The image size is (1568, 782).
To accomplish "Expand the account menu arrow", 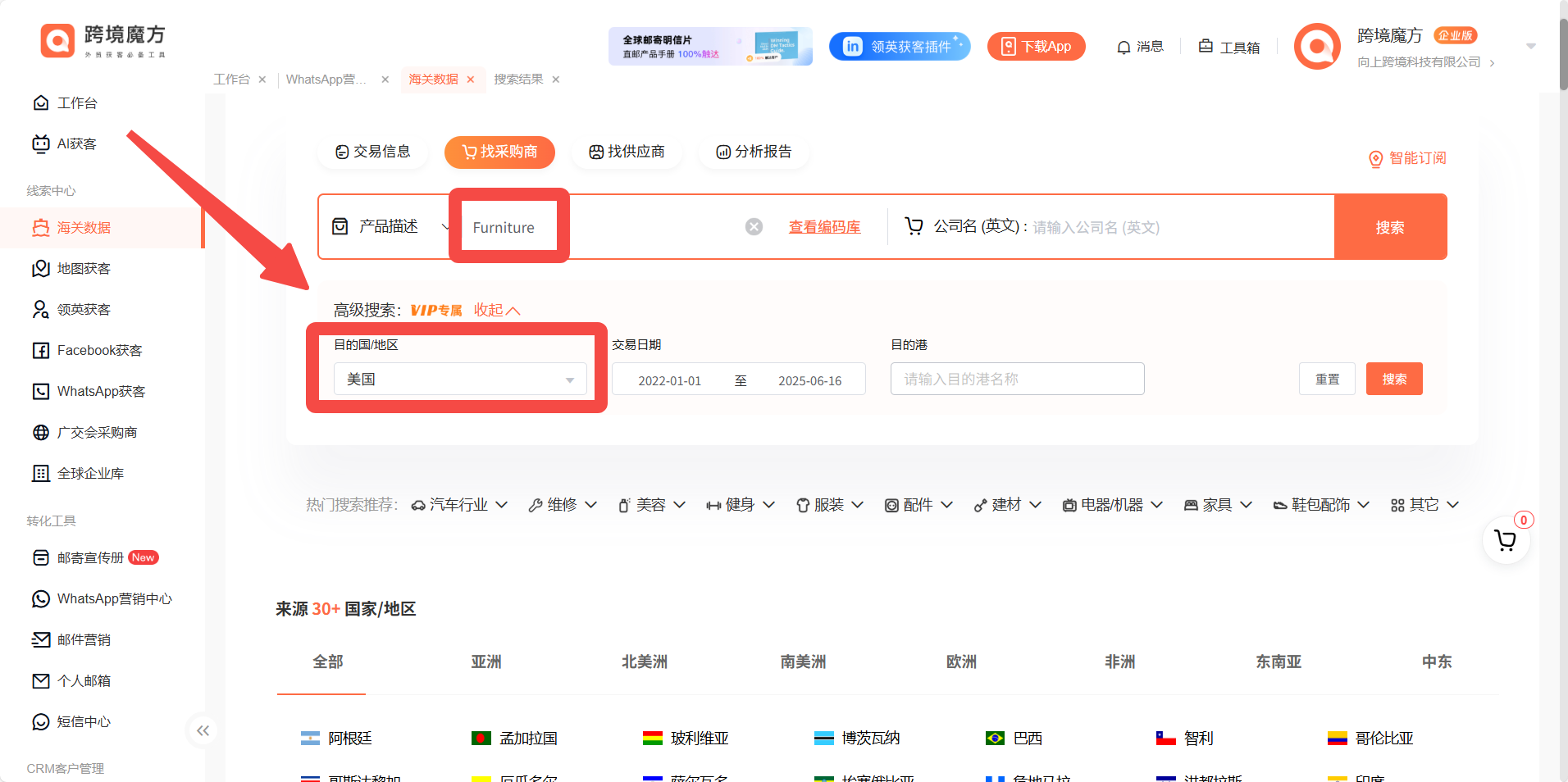I will pyautogui.click(x=1531, y=47).
